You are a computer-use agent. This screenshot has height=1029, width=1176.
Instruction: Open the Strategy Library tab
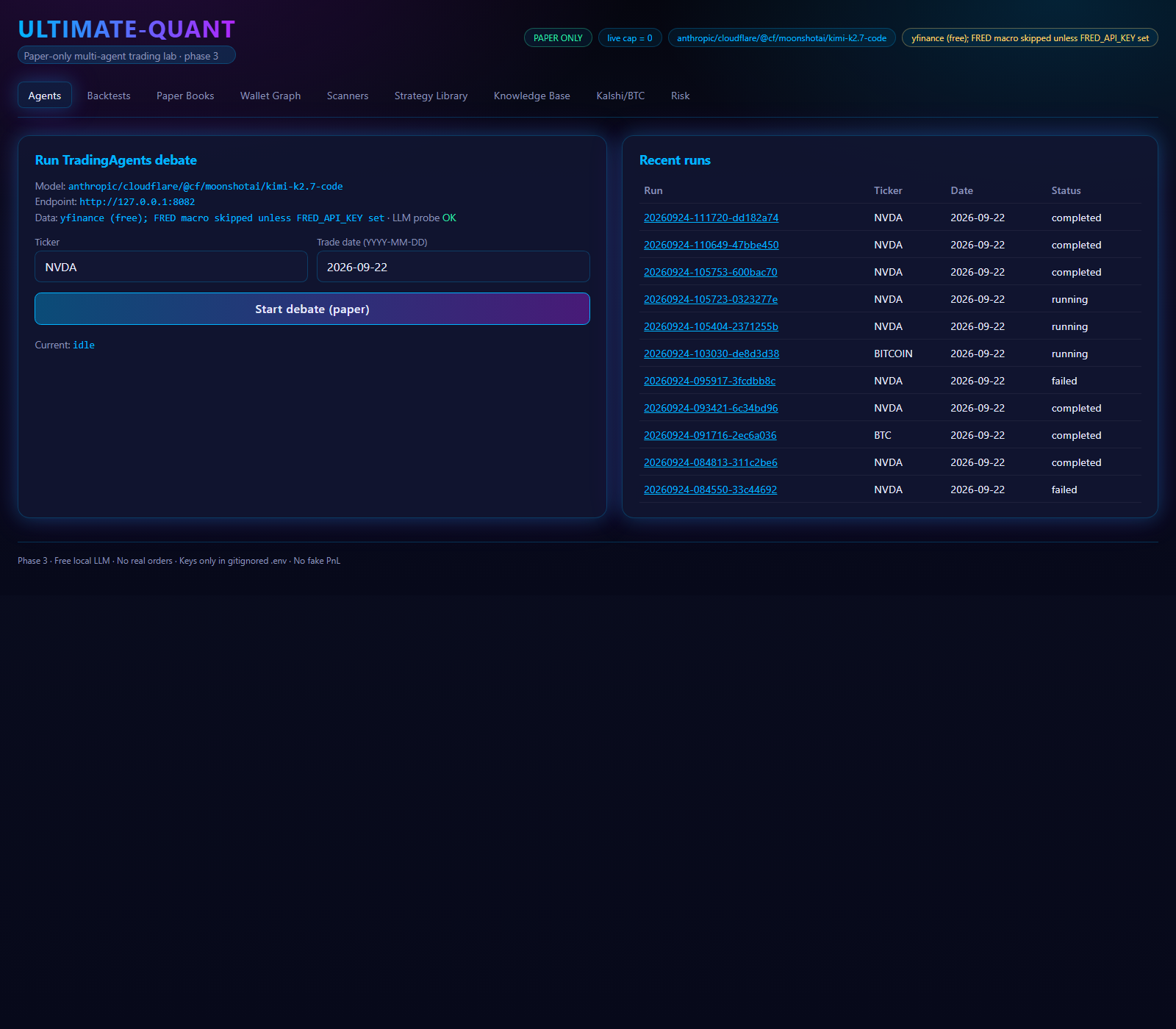[431, 96]
